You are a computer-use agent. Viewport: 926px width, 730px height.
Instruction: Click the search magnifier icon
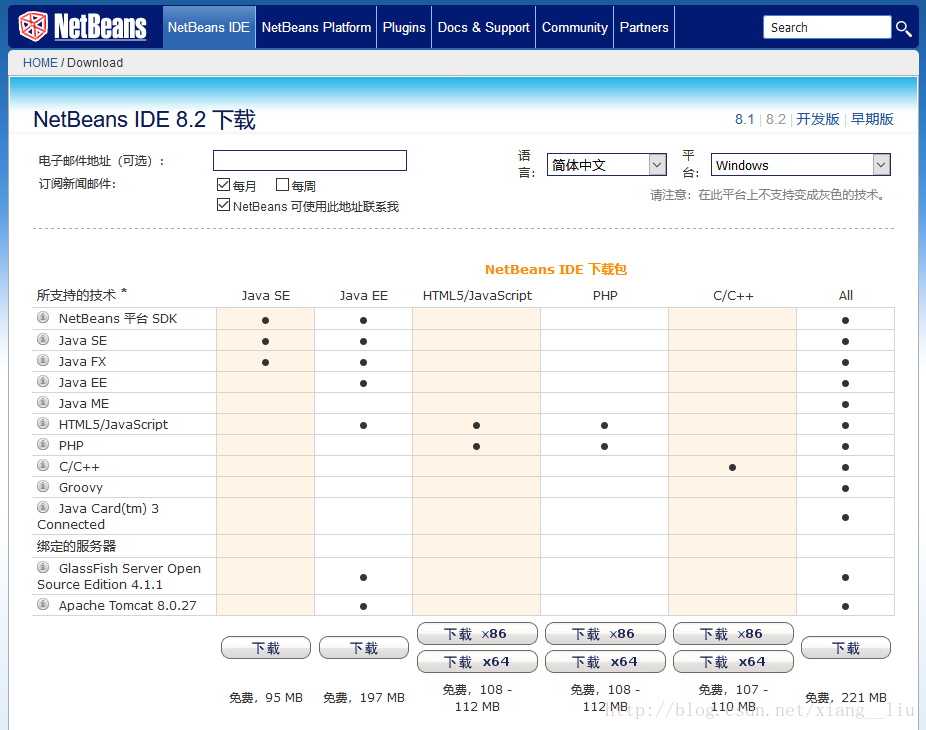pyautogui.click(x=903, y=28)
